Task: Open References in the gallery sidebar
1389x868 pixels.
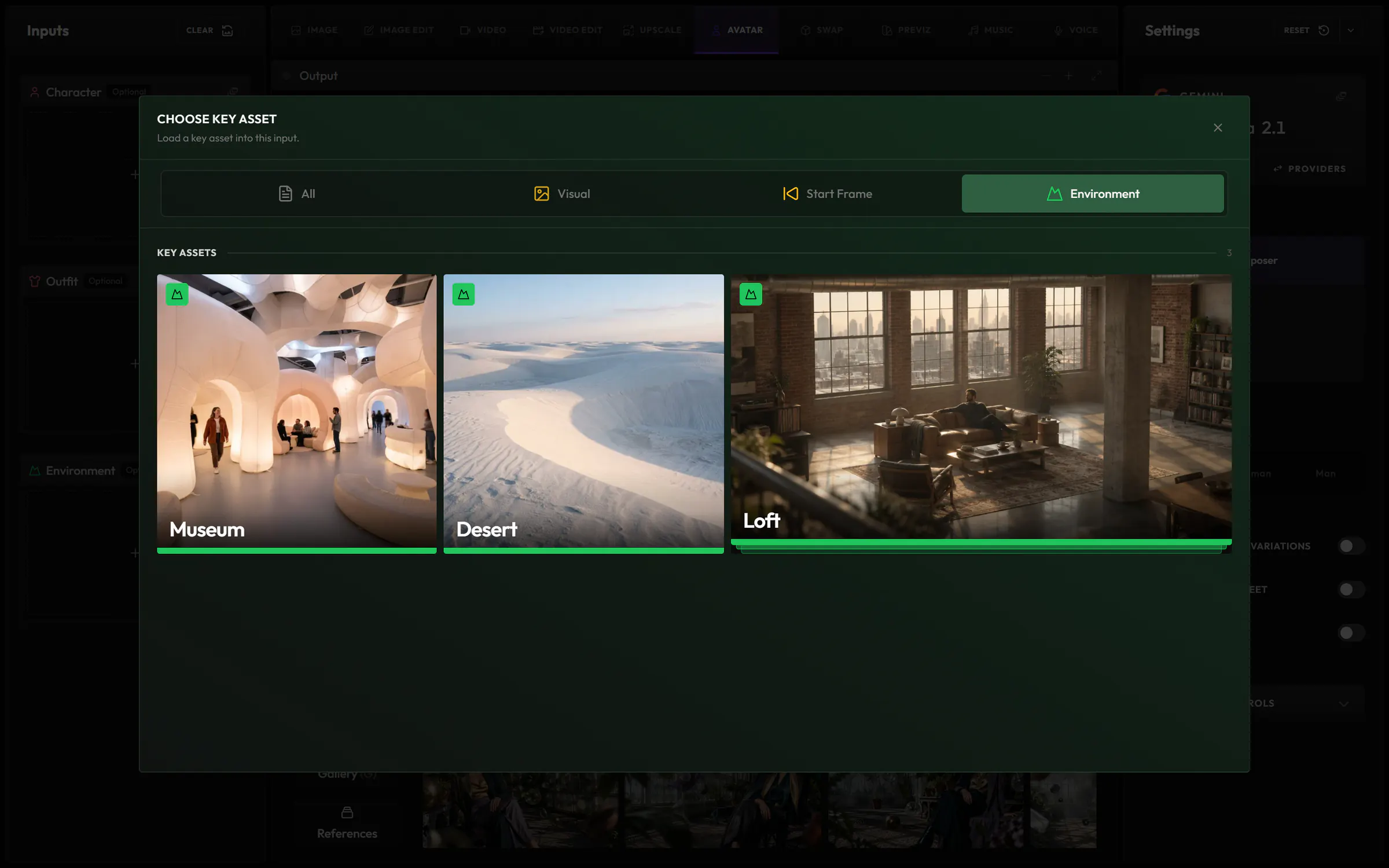Action: tap(347, 823)
